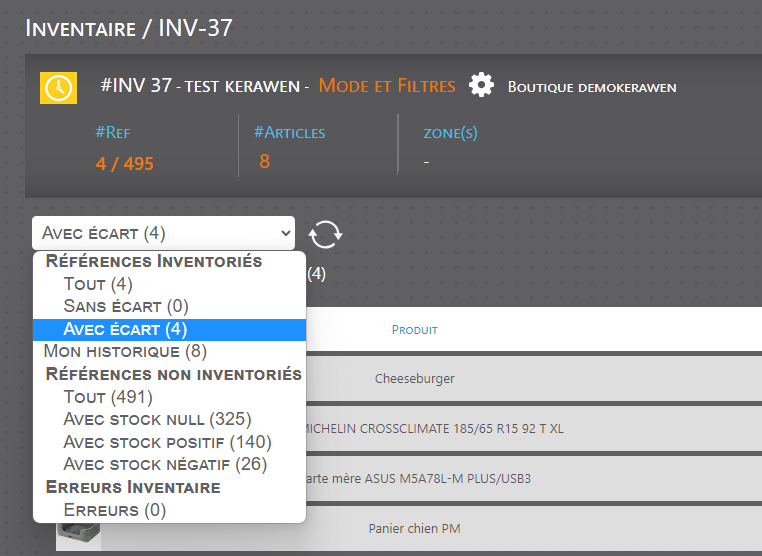Open the Avec écart (4) filter dropdown
This screenshot has height=556, width=762.
[163, 233]
